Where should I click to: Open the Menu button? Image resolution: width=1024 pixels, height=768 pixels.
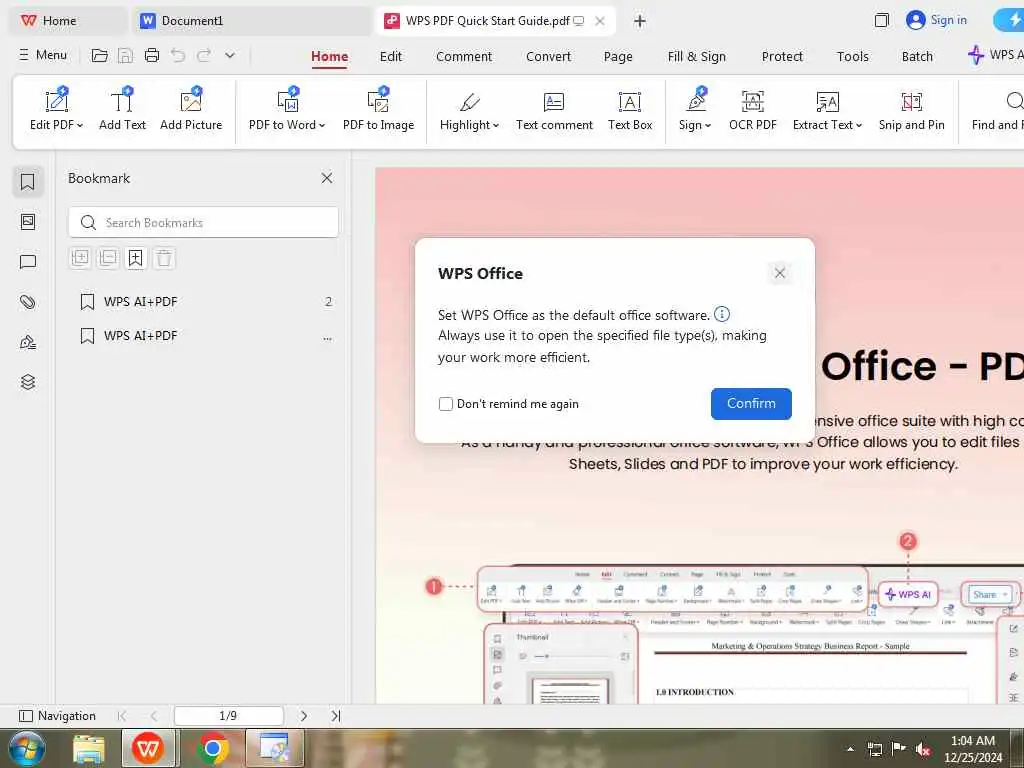point(43,55)
